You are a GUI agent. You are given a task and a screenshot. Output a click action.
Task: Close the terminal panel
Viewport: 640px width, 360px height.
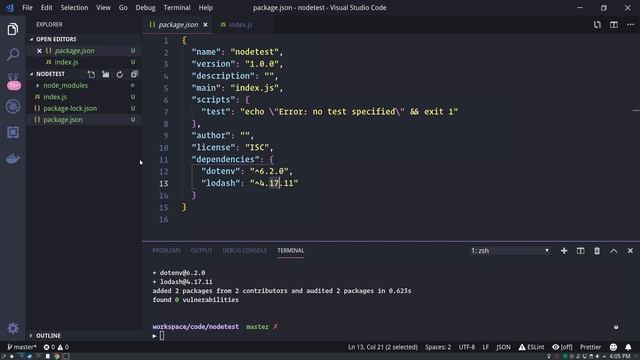pos(630,251)
